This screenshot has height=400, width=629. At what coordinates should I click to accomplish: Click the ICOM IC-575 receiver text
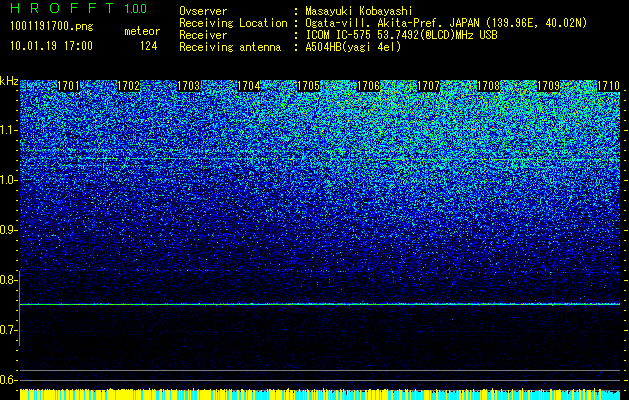click(x=401, y=35)
